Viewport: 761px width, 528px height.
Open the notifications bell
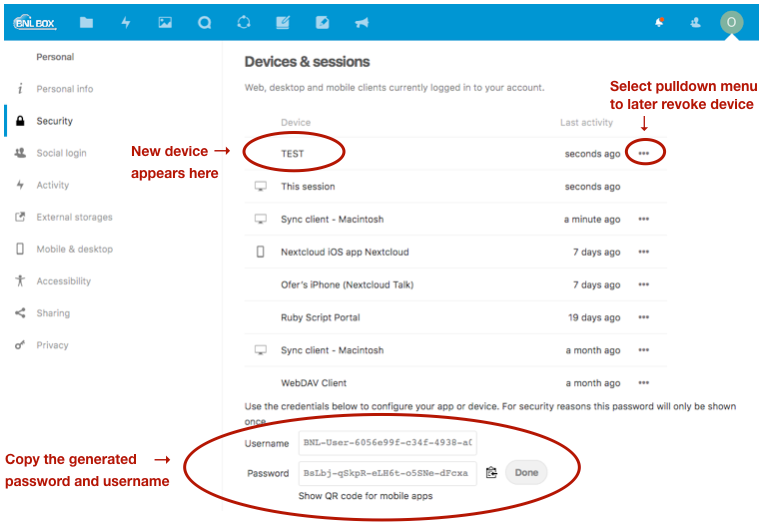(x=659, y=22)
